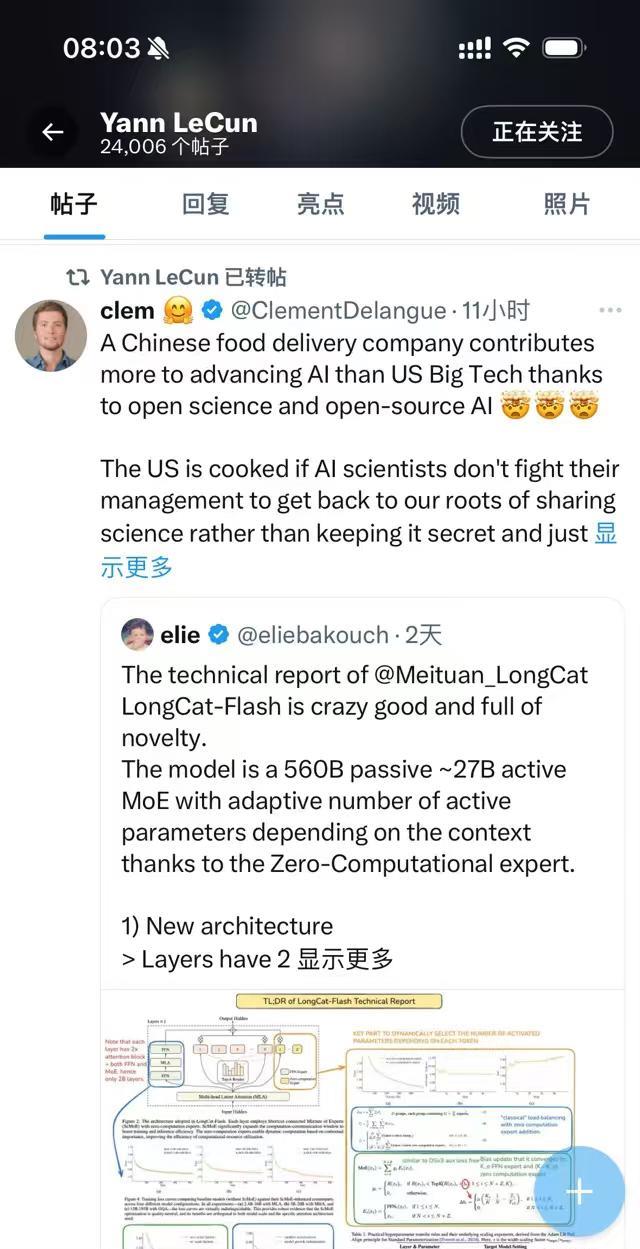Tap elie's small profile avatar
640x1249 pixels.
point(137,634)
